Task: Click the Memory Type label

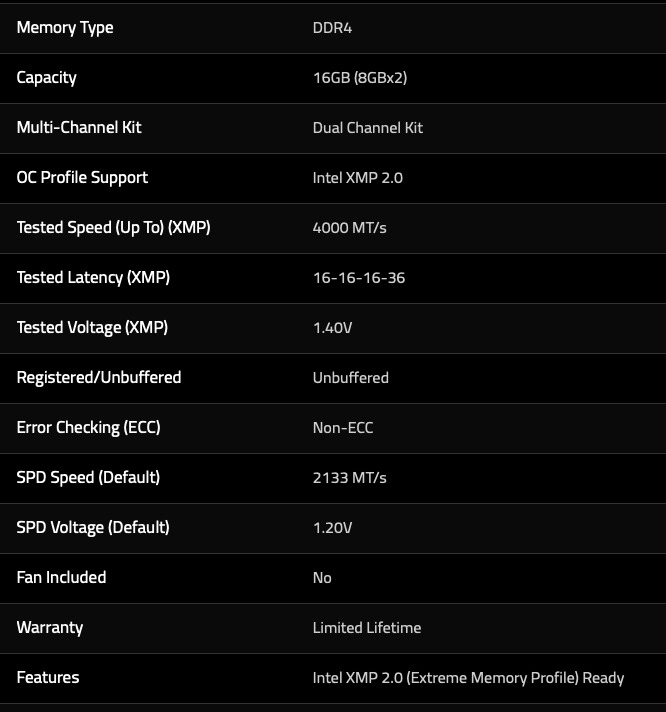Action: click(x=65, y=28)
